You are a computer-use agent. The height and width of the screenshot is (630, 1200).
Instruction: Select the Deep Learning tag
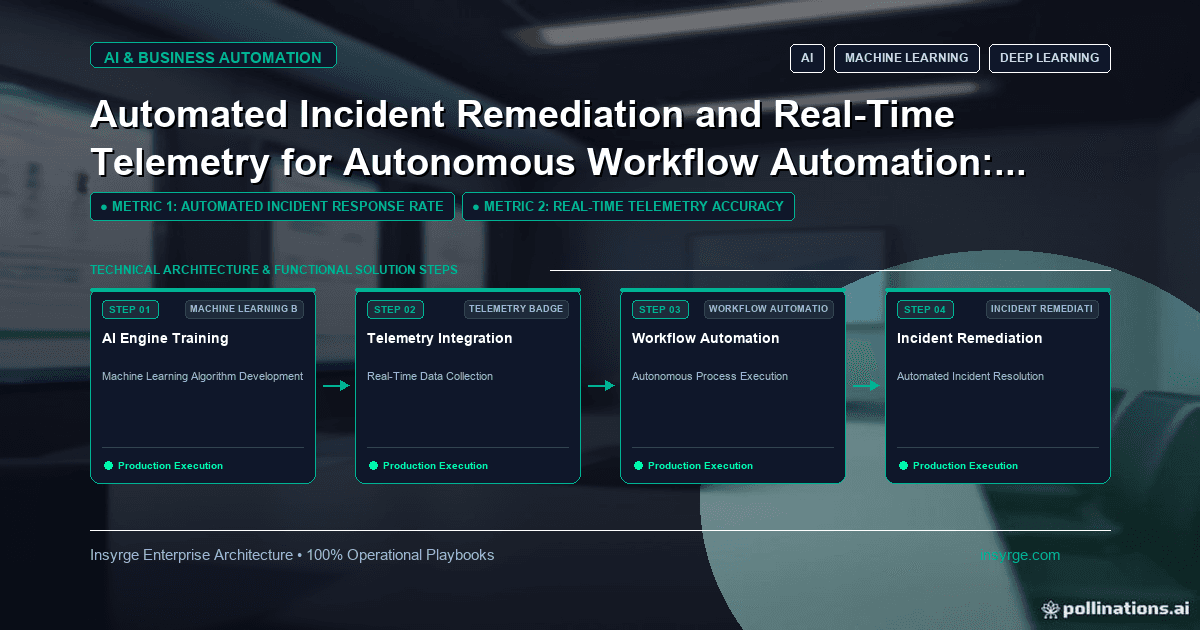tap(1049, 58)
